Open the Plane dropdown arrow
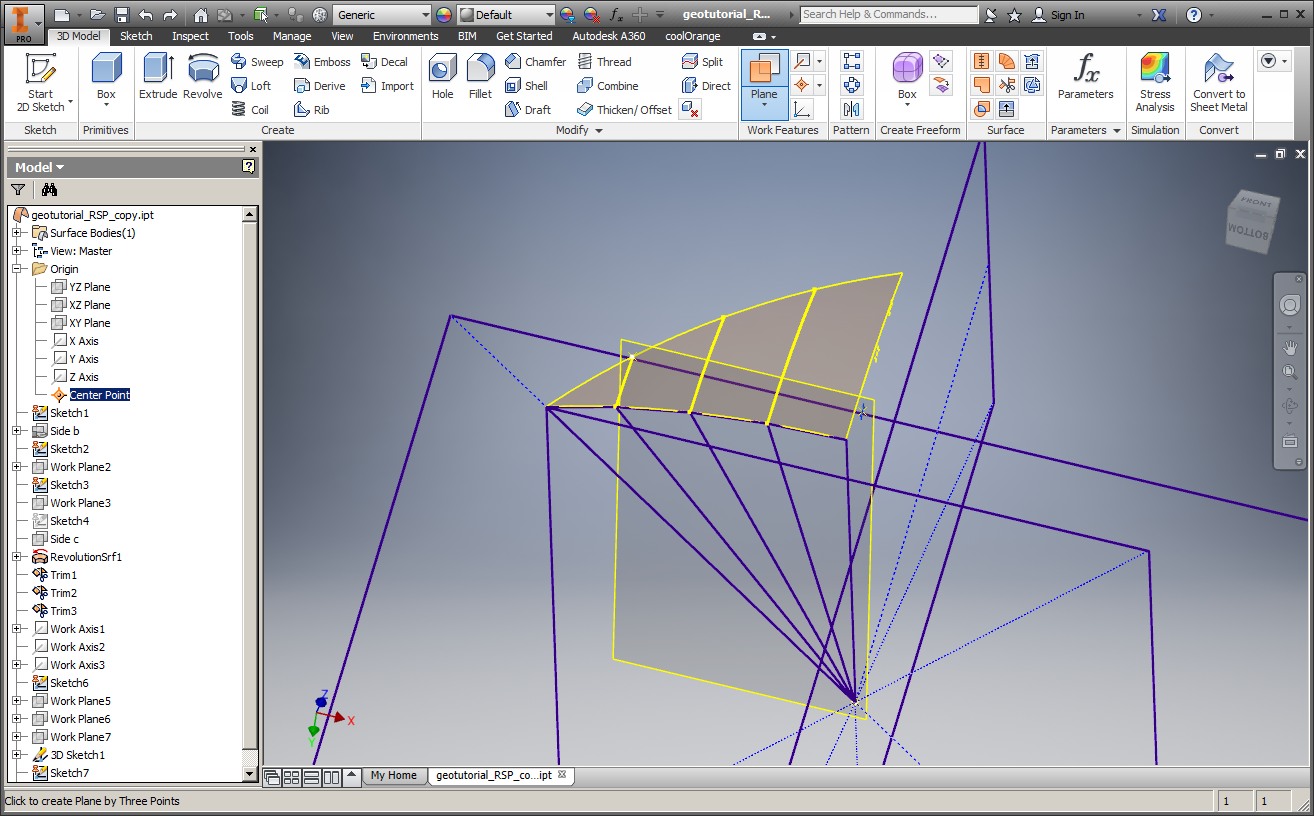This screenshot has height=816, width=1314. 764,107
